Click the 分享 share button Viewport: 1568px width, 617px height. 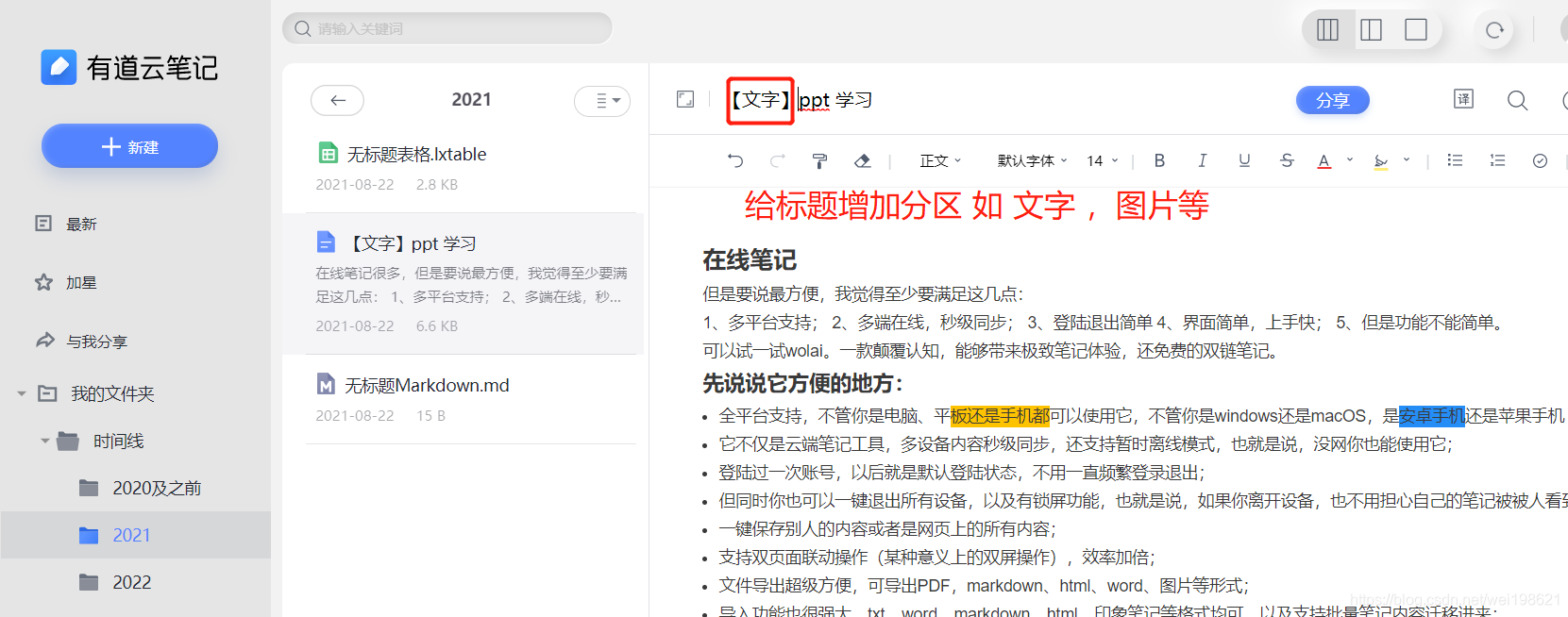(x=1332, y=100)
